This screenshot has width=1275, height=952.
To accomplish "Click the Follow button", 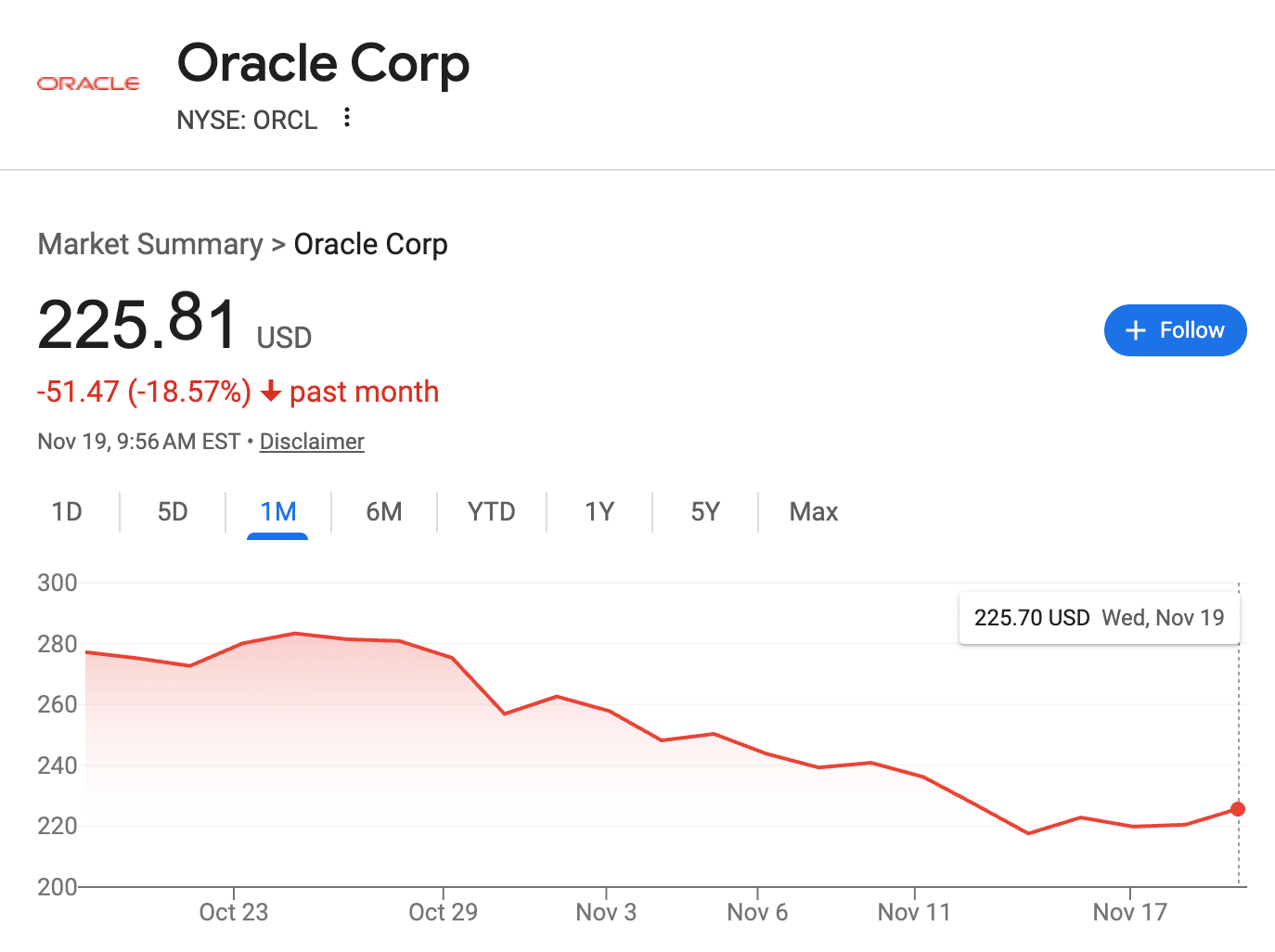I will click(1175, 330).
